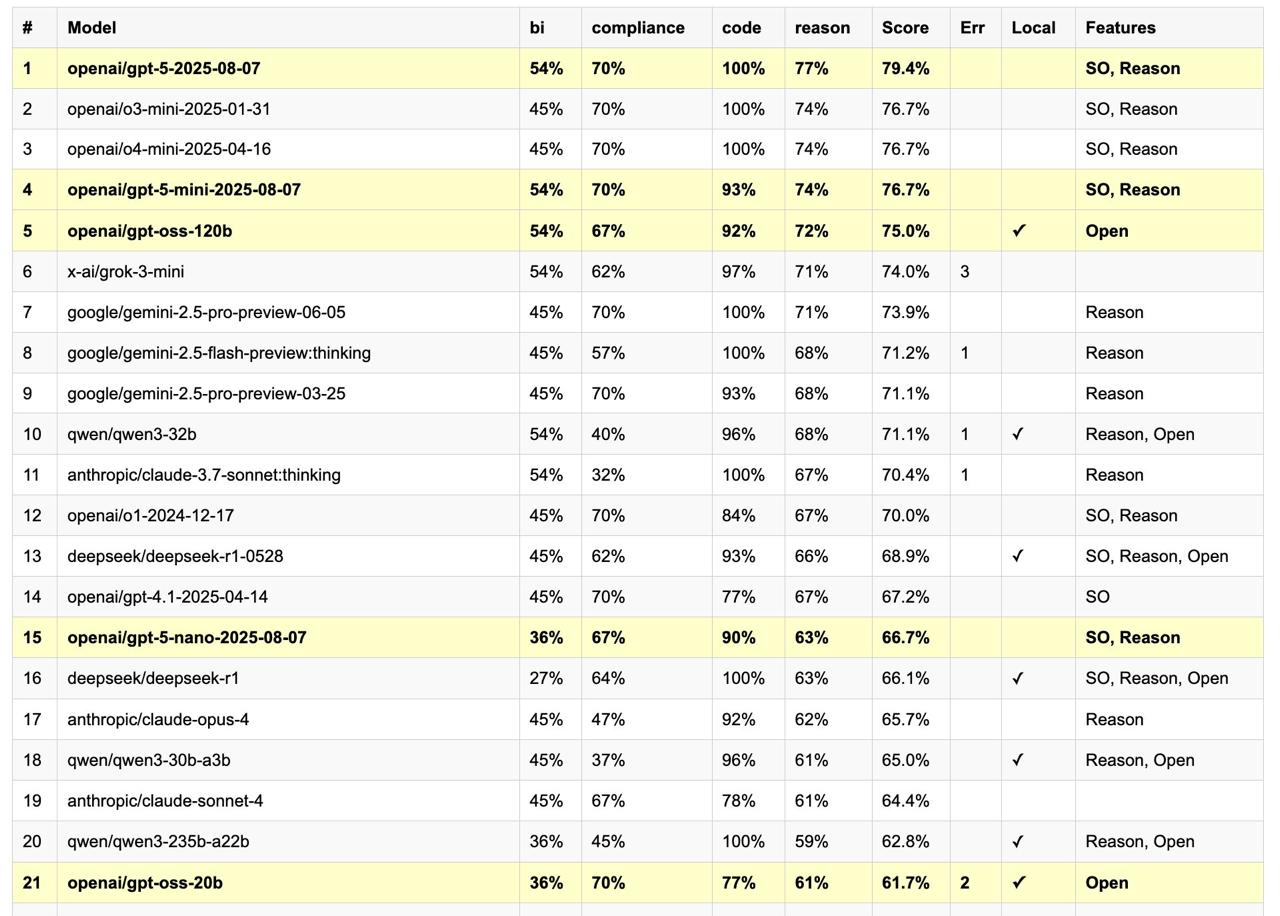The image size is (1280, 916).
Task: Click the Local checkmark for deepseek-r1-0528
Action: [1018, 556]
